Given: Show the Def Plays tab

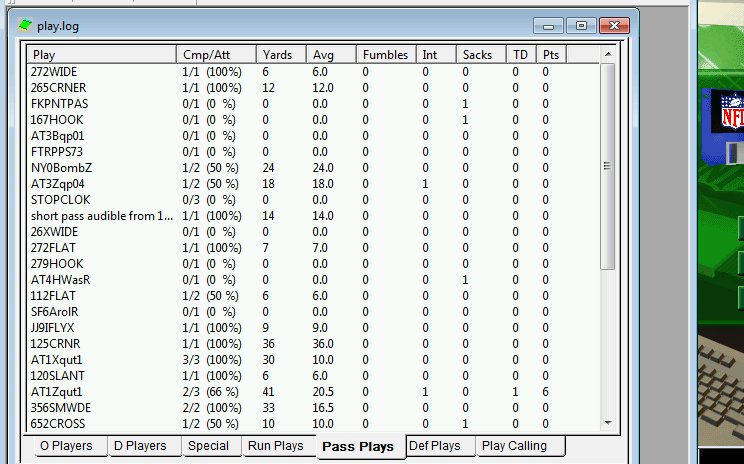Looking at the screenshot, I should coord(435,446).
